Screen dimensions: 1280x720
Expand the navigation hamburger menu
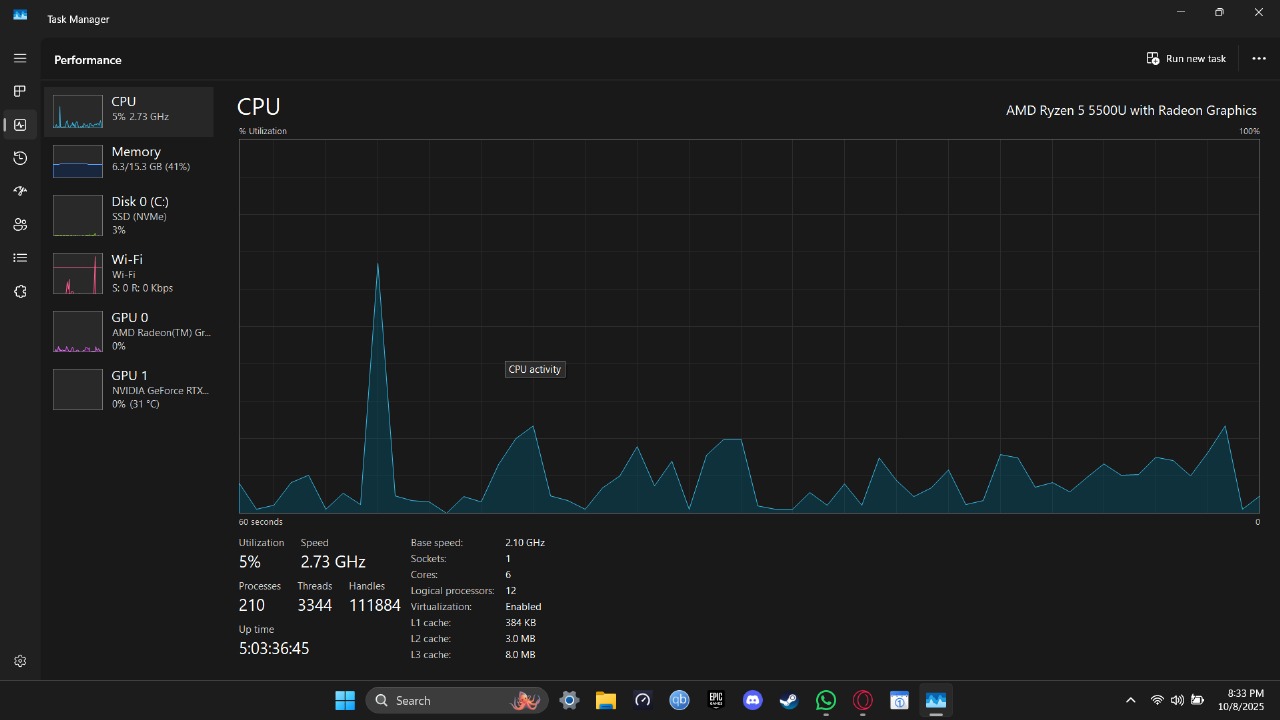[20, 58]
